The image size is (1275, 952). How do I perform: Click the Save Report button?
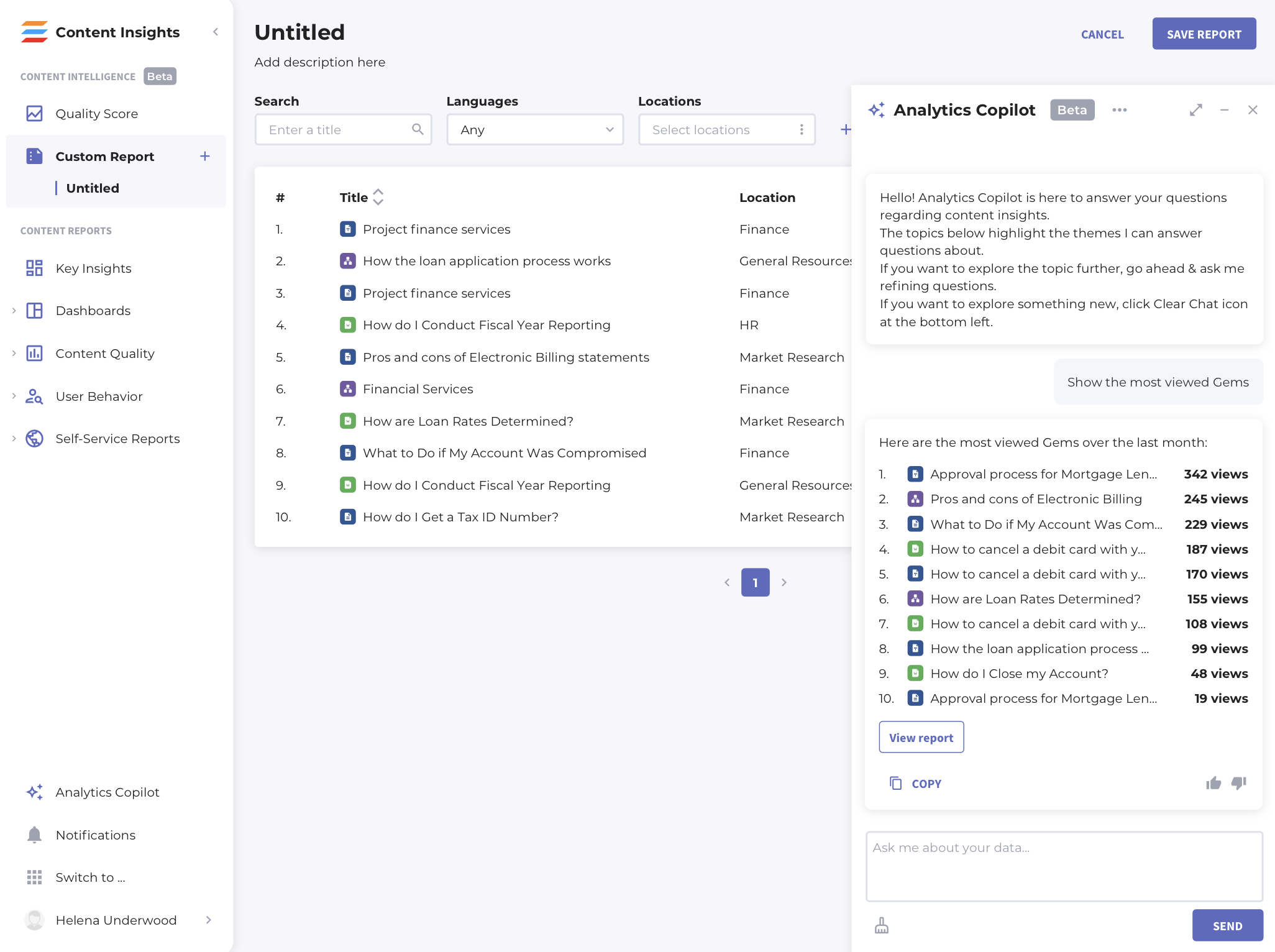pos(1204,34)
